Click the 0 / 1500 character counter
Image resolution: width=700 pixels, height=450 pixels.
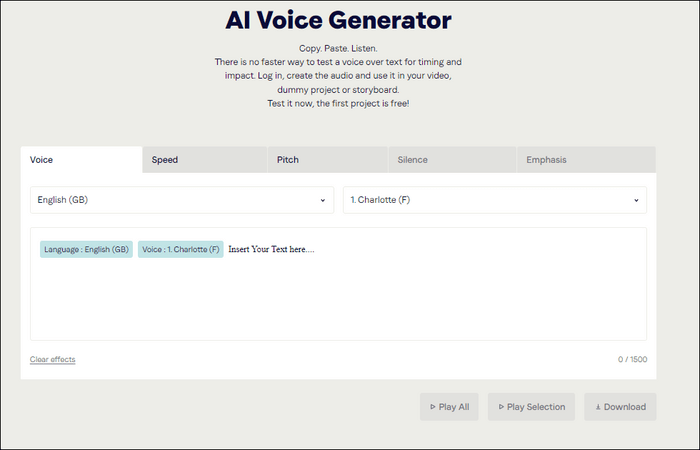[x=632, y=359]
